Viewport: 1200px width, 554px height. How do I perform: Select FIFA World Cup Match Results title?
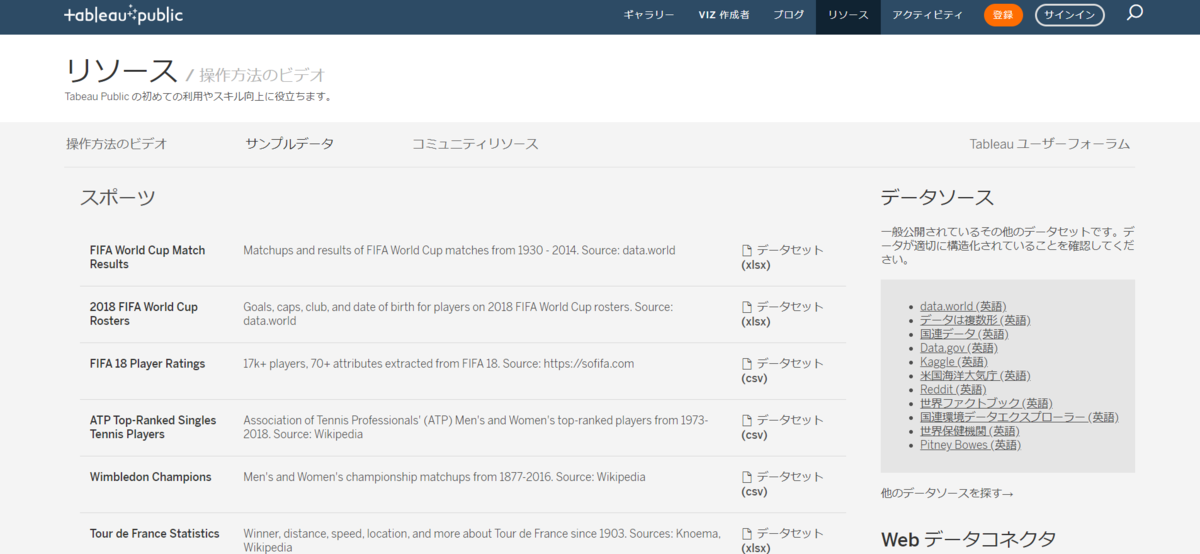[x=147, y=257]
